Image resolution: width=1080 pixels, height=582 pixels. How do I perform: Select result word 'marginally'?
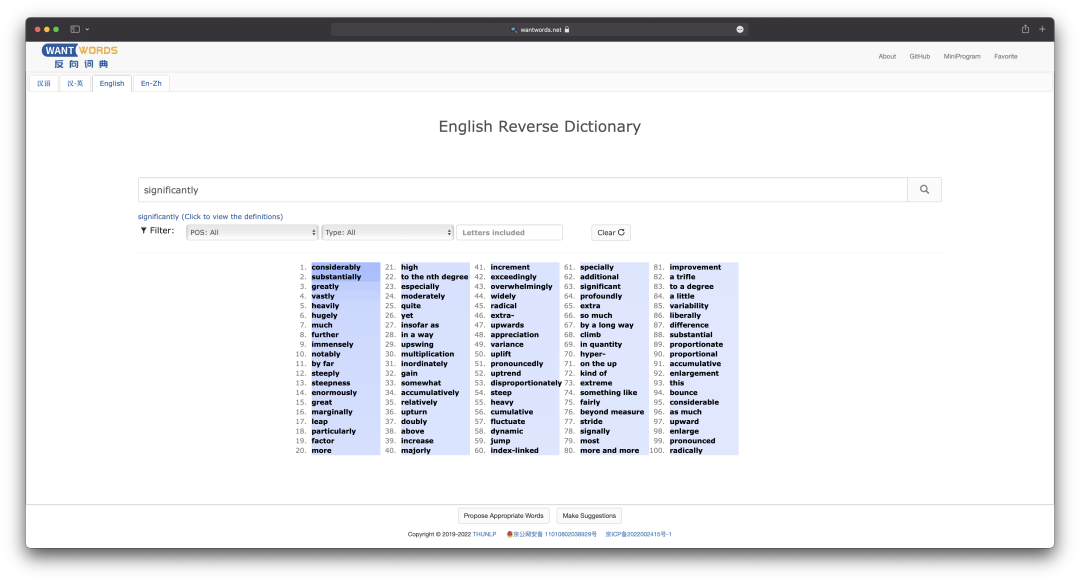332,412
